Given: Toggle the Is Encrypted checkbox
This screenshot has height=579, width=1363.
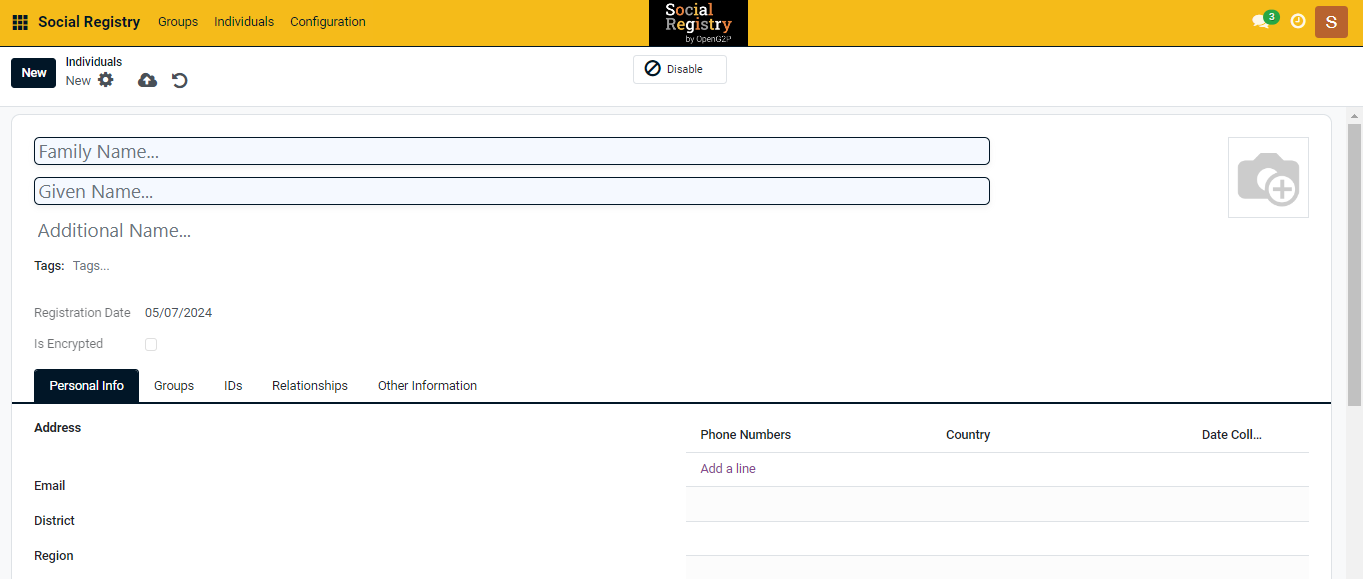Looking at the screenshot, I should (x=151, y=344).
